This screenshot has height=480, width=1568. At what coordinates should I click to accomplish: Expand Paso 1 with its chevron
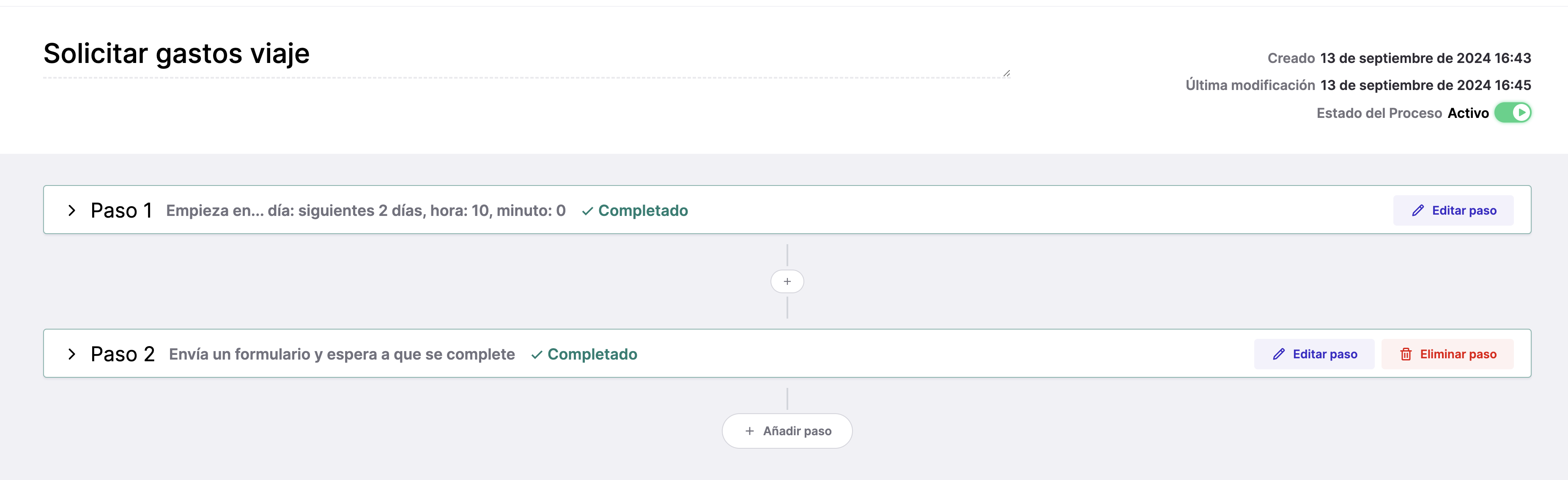pos(72,210)
